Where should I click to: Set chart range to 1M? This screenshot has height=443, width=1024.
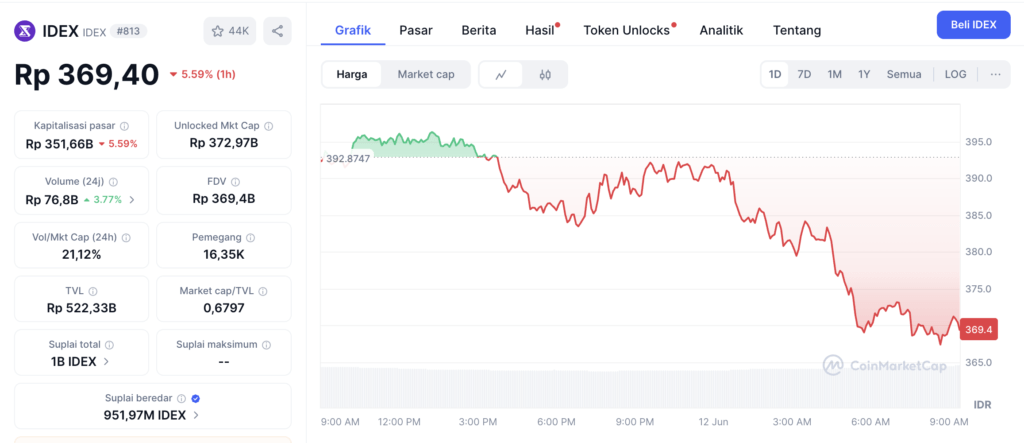[835, 74]
